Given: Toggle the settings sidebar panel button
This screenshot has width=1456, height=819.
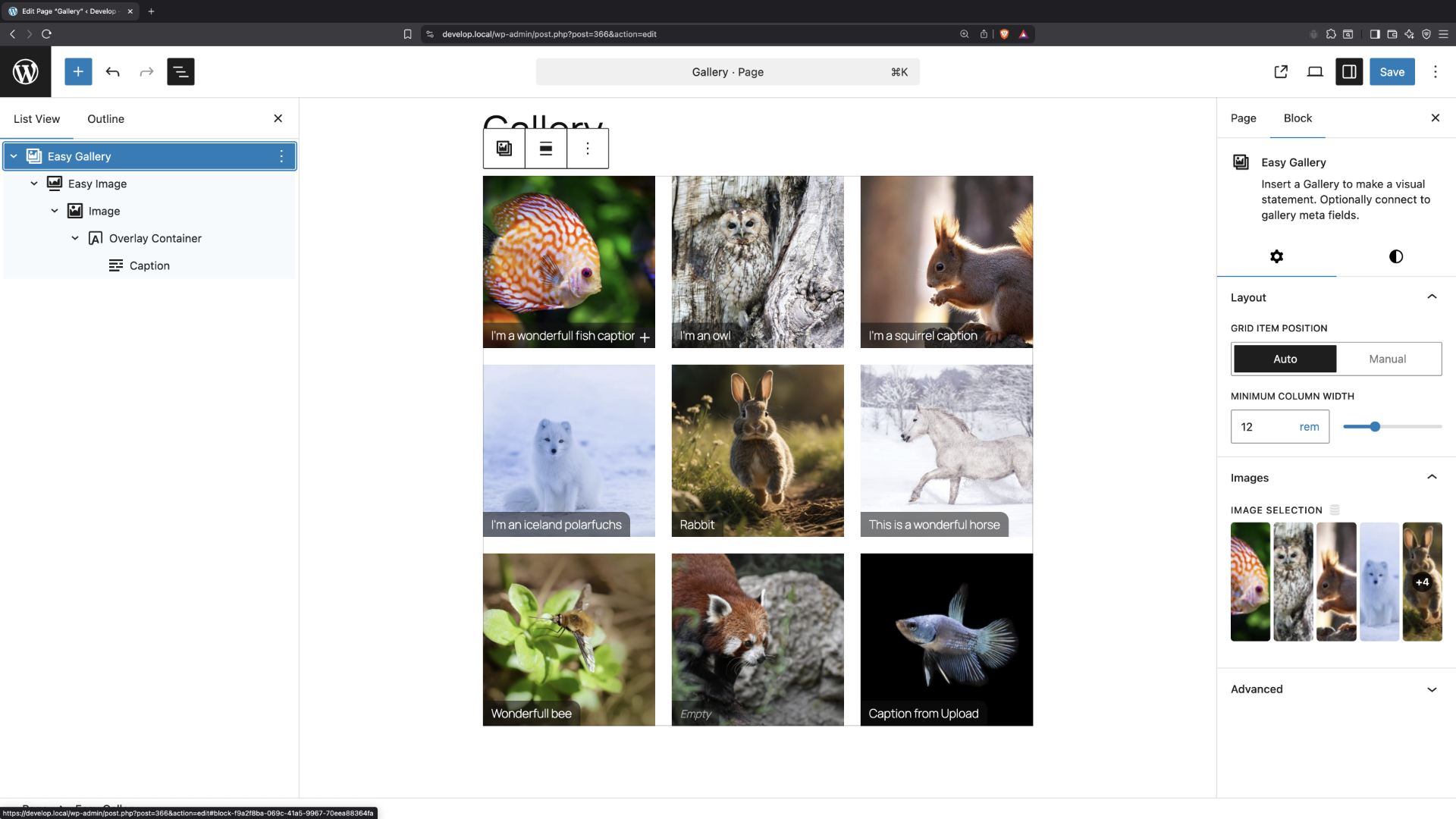Looking at the screenshot, I should click(x=1349, y=72).
